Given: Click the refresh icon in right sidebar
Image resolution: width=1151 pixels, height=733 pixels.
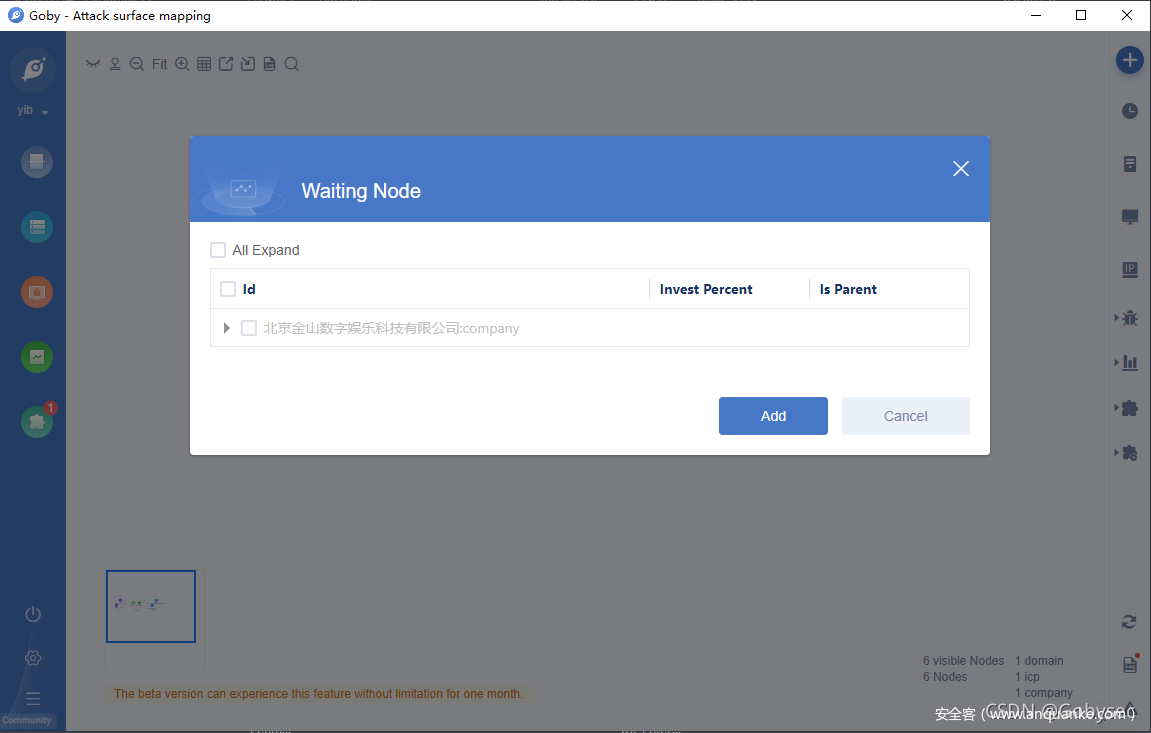Looking at the screenshot, I should [1129, 622].
